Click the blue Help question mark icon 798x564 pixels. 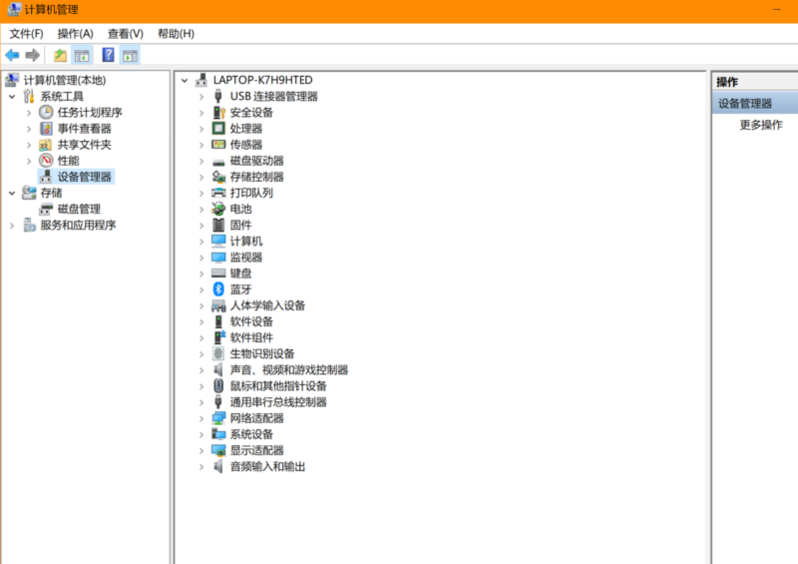click(108, 55)
